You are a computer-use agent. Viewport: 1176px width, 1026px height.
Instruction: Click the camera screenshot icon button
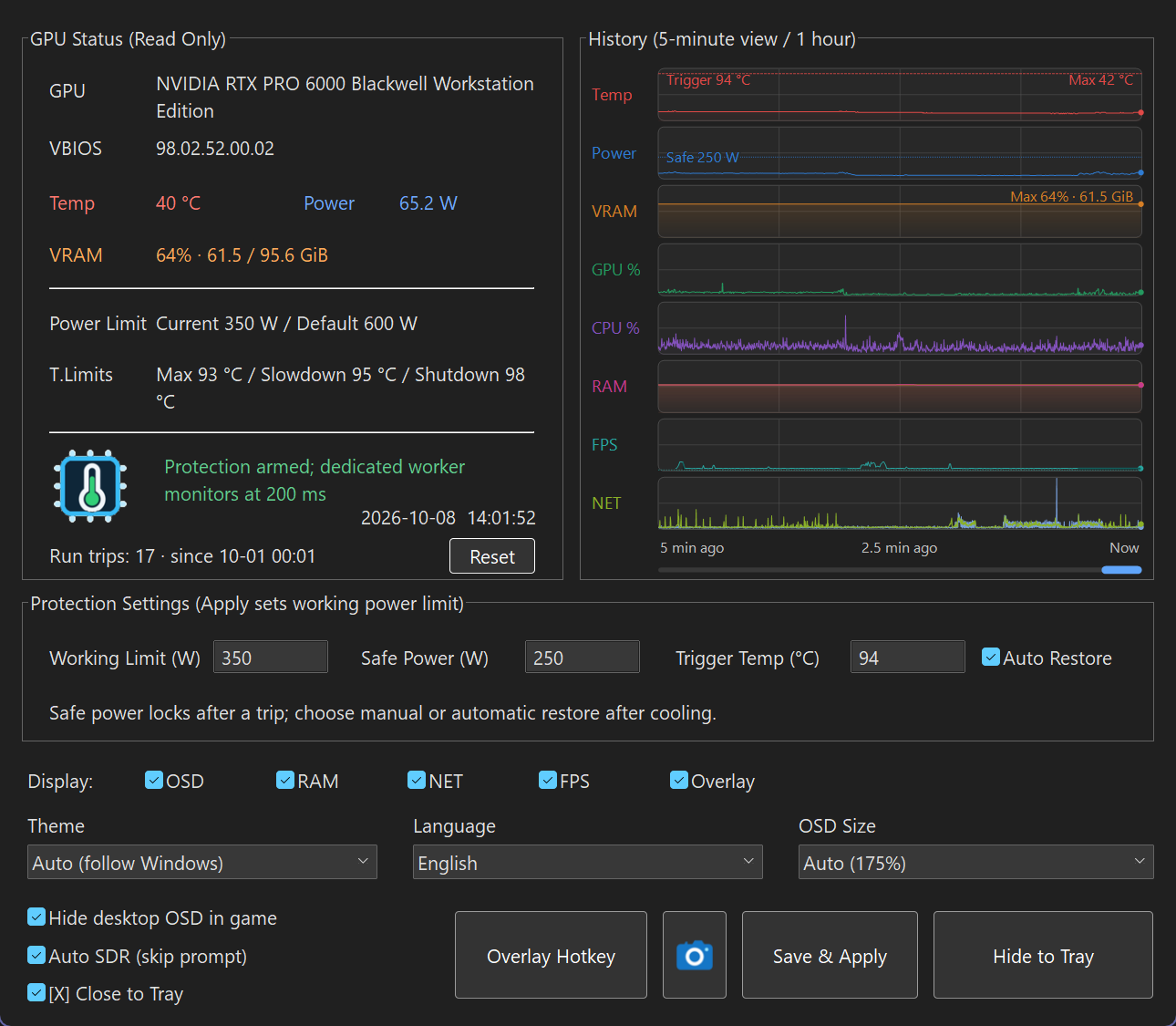695,955
